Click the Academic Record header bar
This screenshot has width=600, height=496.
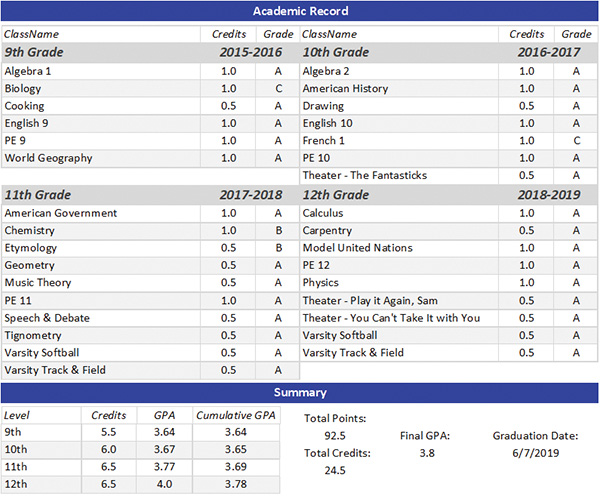[300, 11]
